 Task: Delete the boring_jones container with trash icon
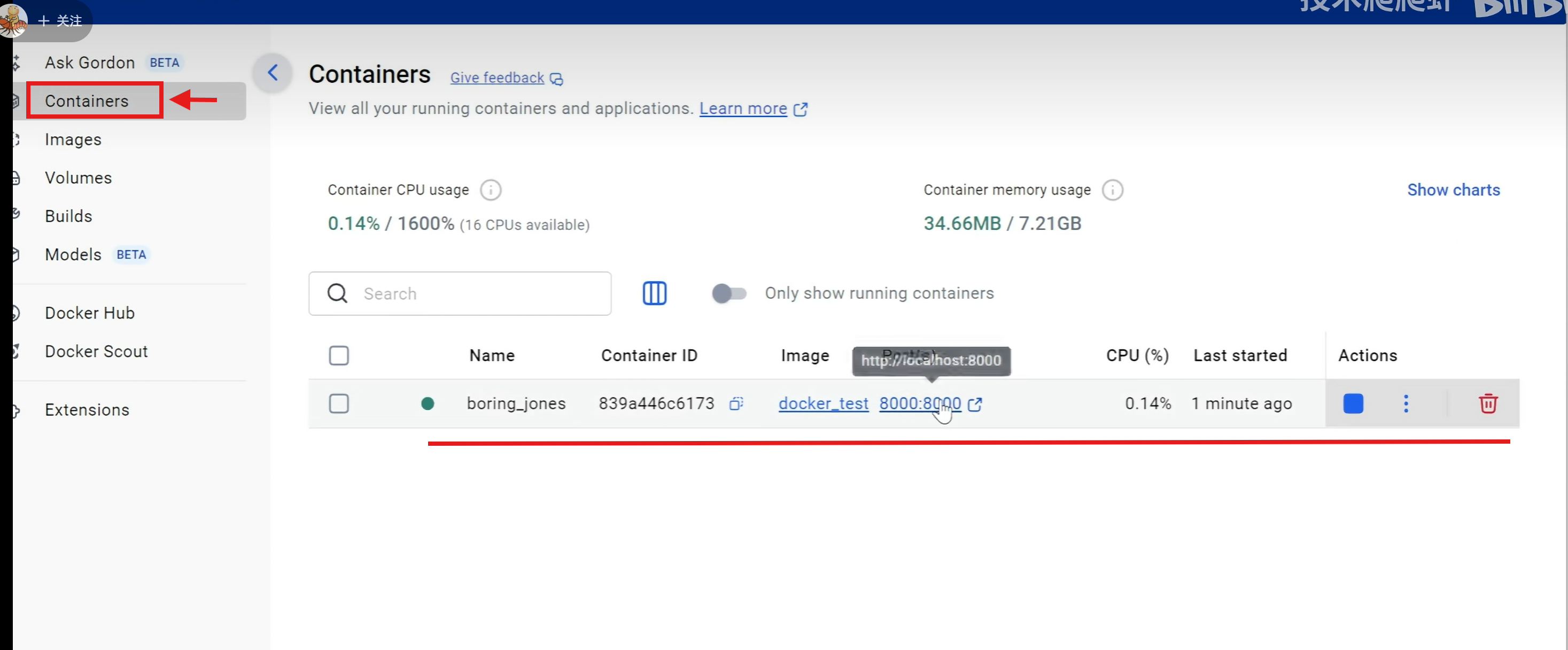point(1488,404)
